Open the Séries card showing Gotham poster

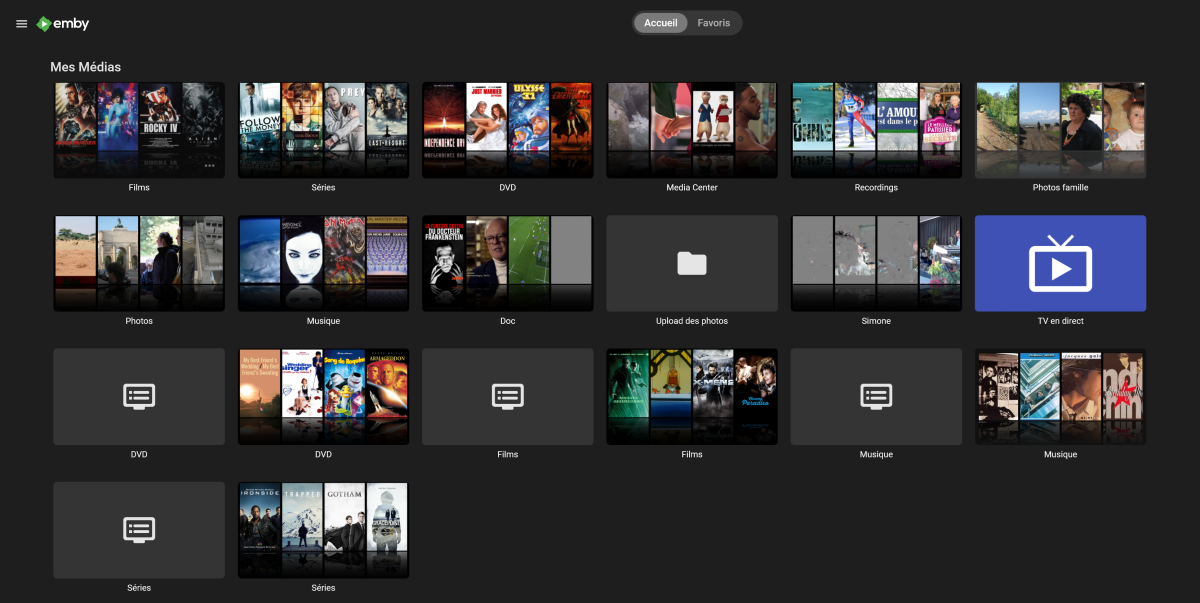click(x=323, y=529)
